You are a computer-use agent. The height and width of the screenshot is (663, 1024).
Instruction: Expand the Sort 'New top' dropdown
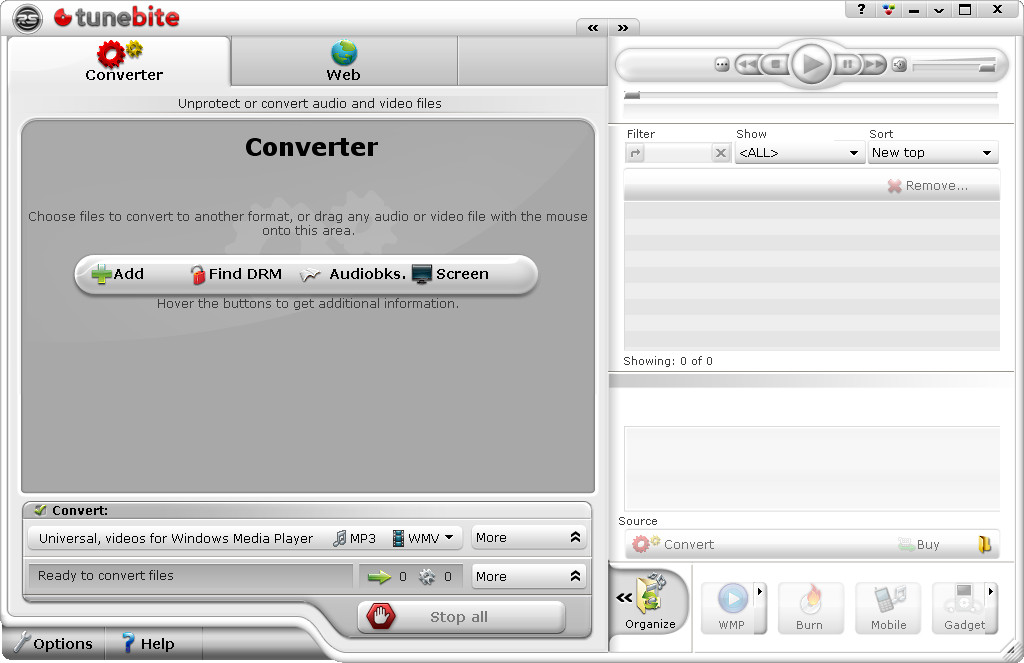coord(932,153)
